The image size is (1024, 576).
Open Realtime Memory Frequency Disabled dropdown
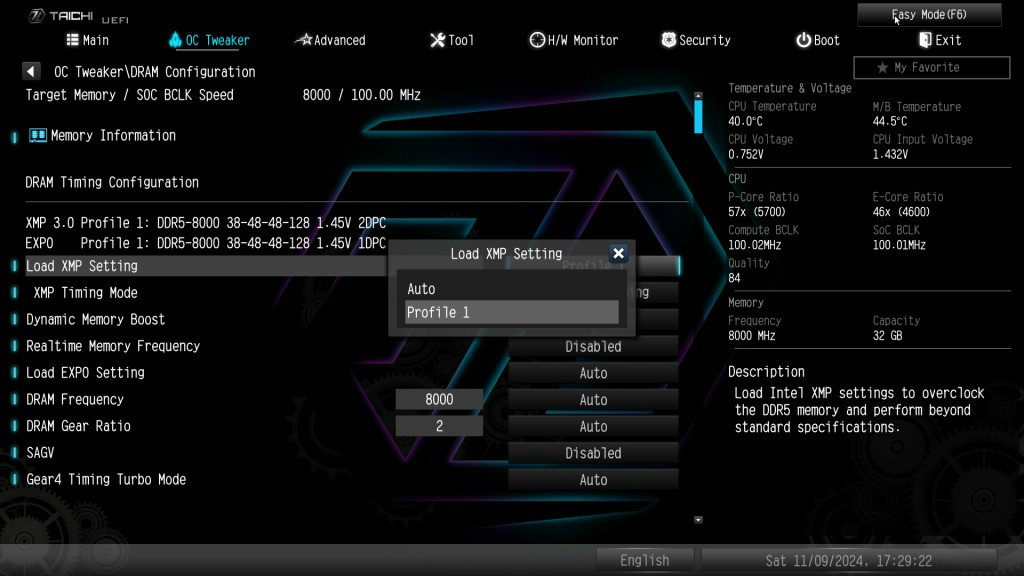click(x=593, y=347)
